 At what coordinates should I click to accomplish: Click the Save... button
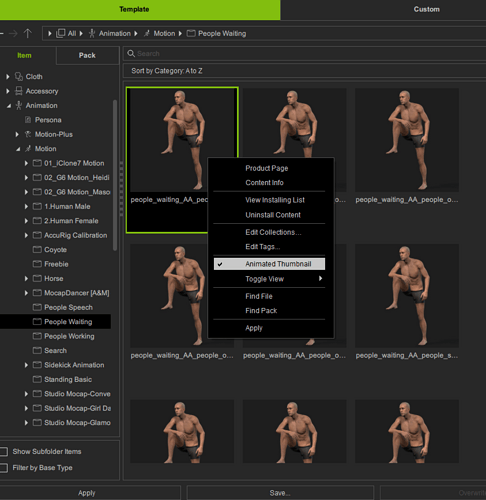pyautogui.click(x=280, y=493)
